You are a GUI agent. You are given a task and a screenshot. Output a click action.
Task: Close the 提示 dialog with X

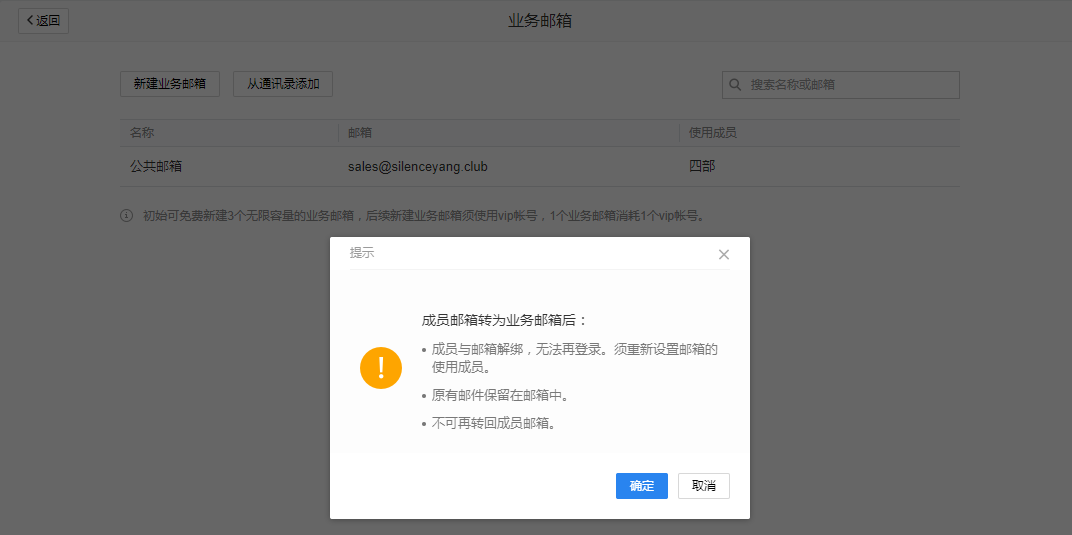pos(724,255)
